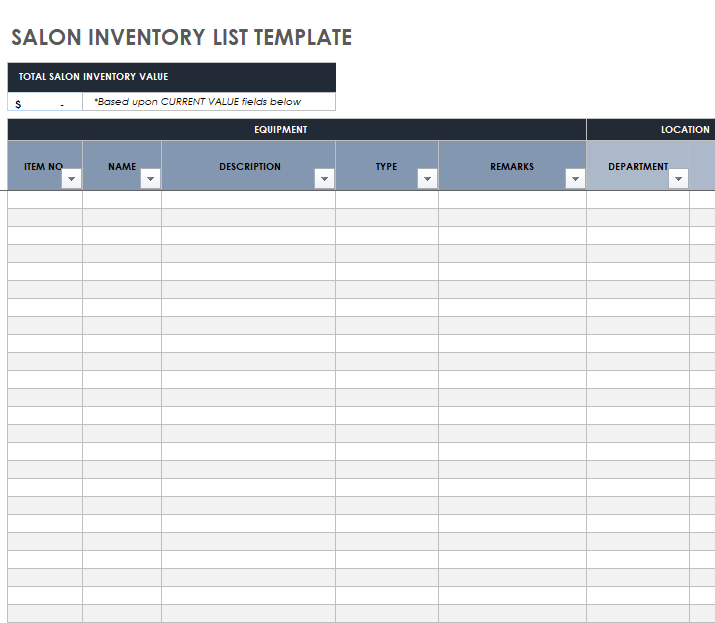Select first empty cell under ITEM NO
The height and width of the screenshot is (623, 715).
pos(45,199)
